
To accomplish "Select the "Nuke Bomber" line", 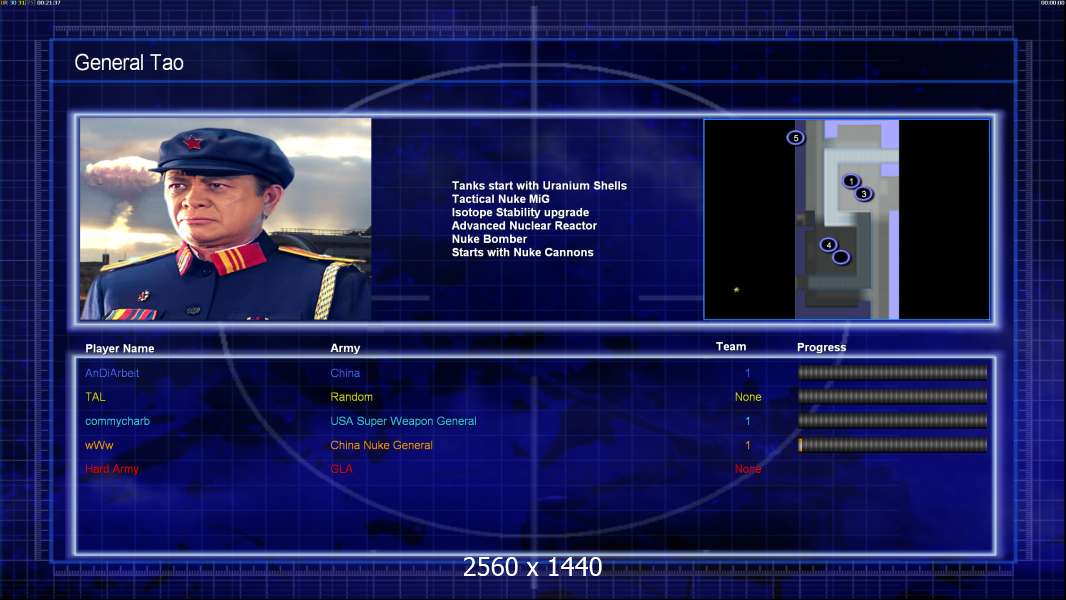I will tap(489, 239).
